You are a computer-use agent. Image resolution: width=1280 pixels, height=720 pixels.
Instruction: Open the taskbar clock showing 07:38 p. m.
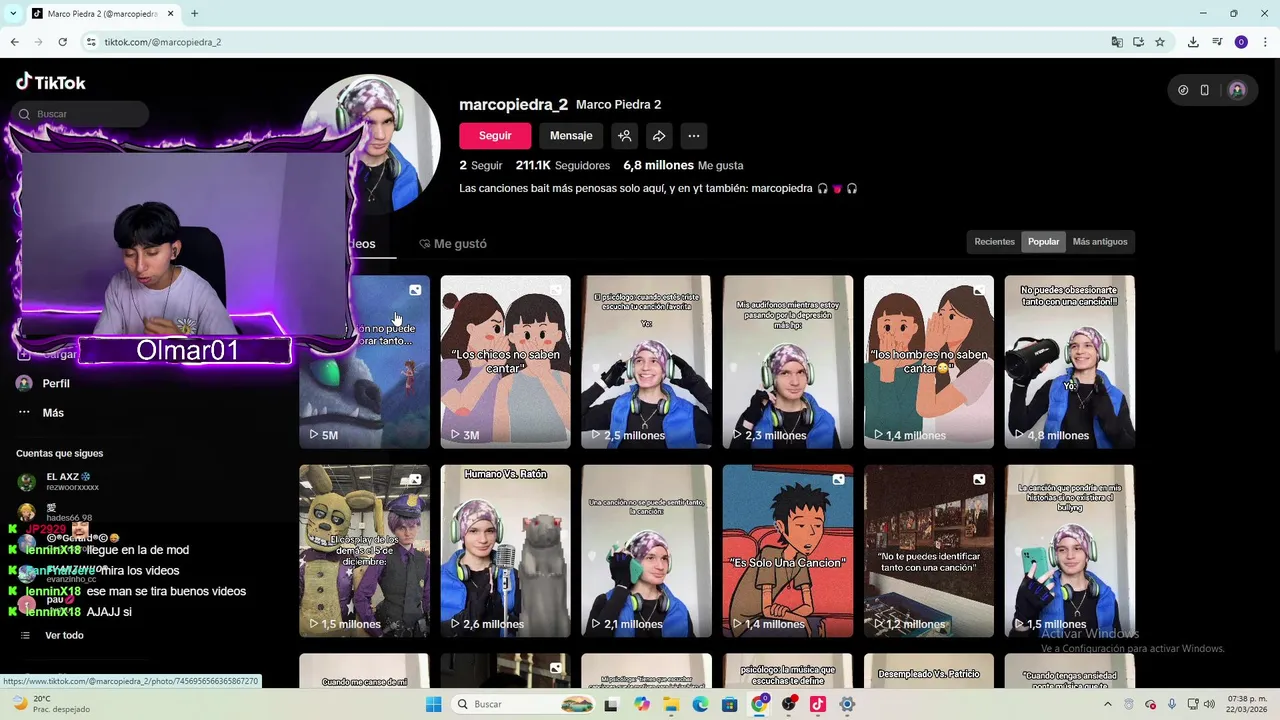(1247, 704)
